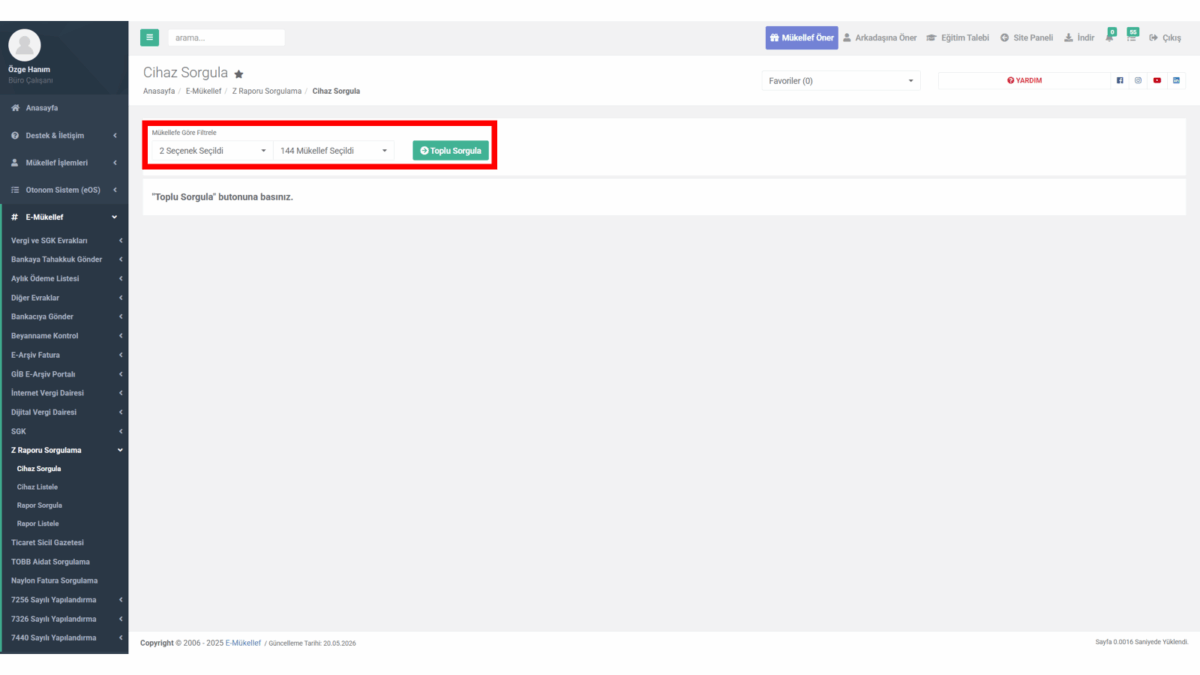Click user name Özge Hanım
The image size is (1200, 675).
pyautogui.click(x=29, y=69)
